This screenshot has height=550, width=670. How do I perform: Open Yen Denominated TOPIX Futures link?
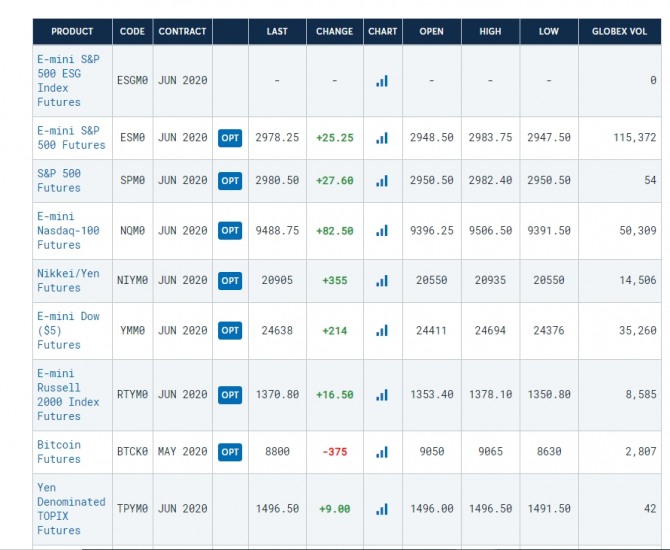(71, 509)
